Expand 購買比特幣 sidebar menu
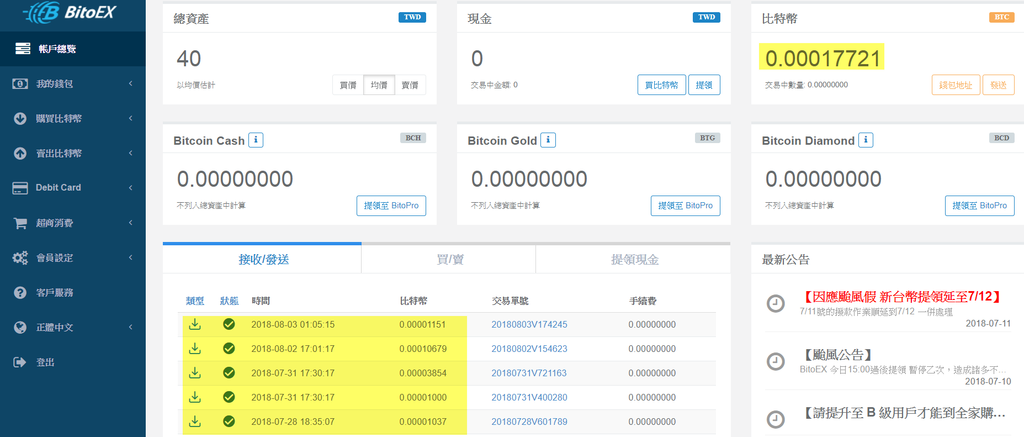The height and width of the screenshot is (437, 1024). point(131,119)
